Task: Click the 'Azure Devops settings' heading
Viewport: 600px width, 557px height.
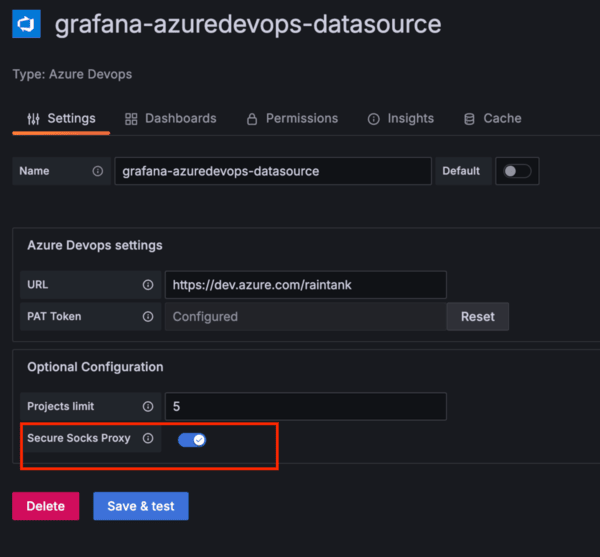Action: [x=95, y=245]
